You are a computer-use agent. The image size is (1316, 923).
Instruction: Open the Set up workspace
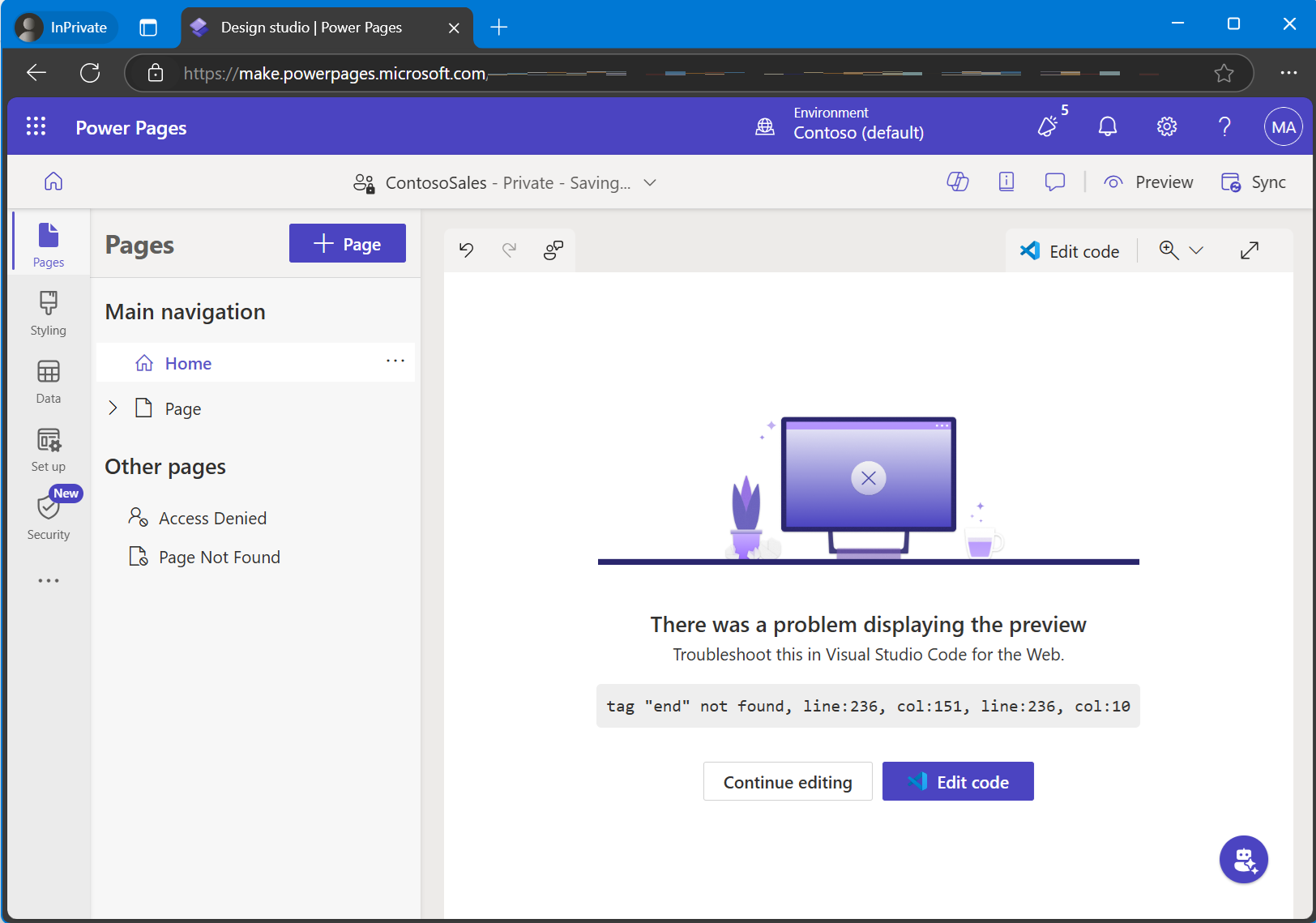[49, 450]
